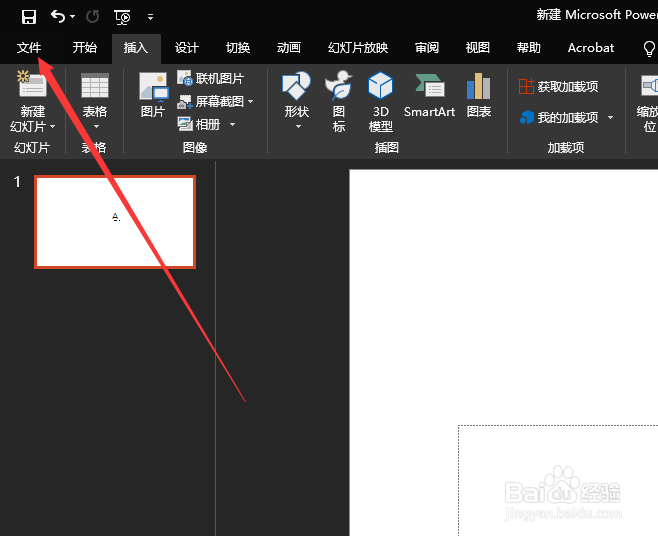Open the 帮助 tab
Screen dimensions: 658x536
point(529,48)
